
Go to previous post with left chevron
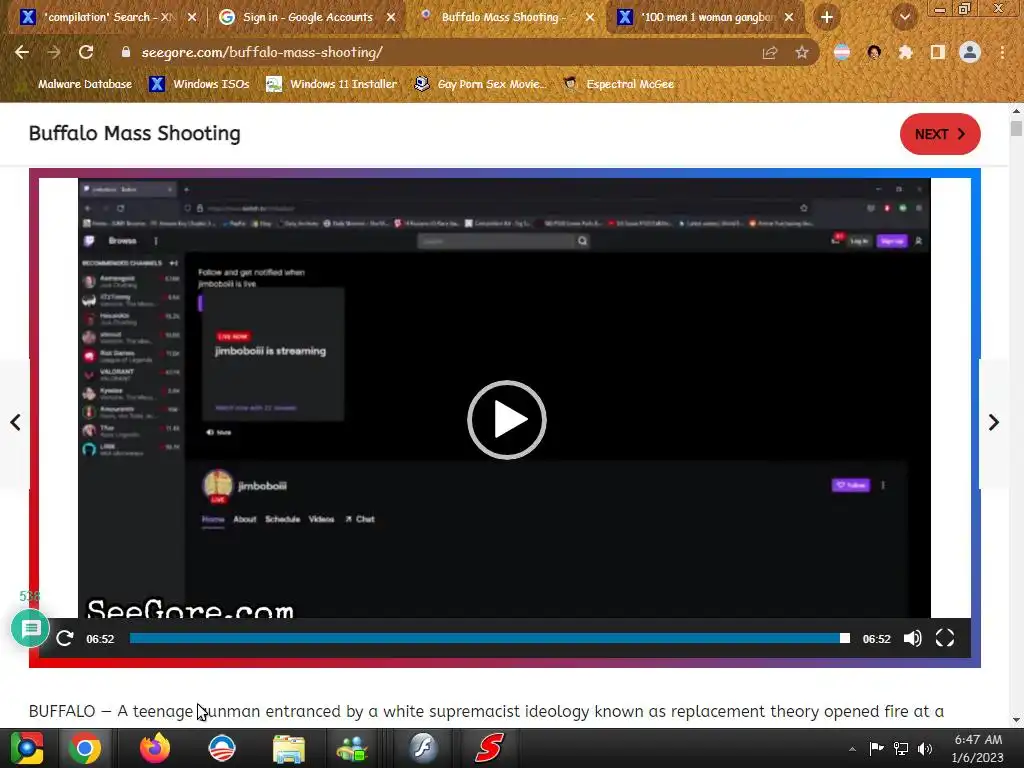(x=16, y=423)
